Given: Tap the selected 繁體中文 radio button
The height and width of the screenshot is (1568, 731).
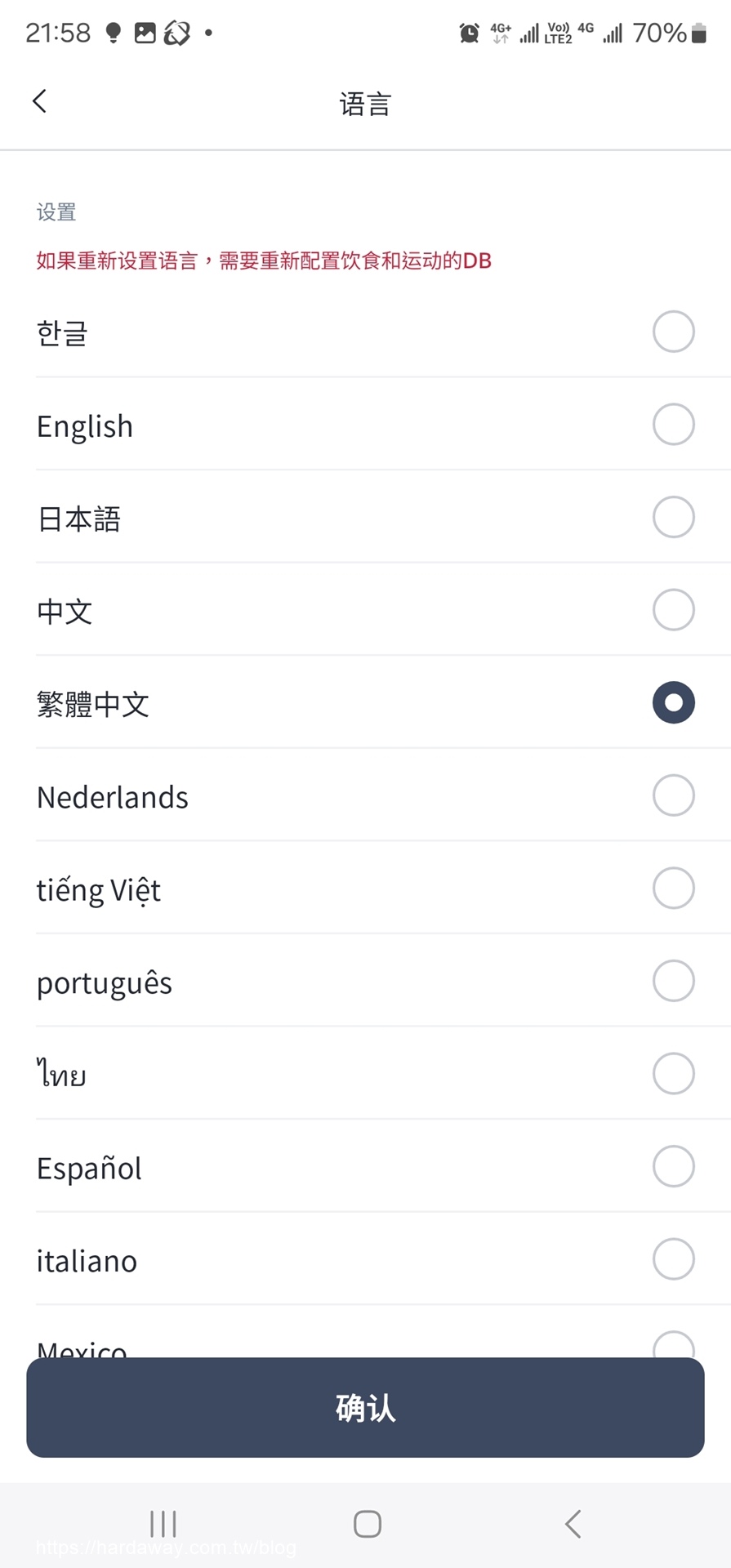Looking at the screenshot, I should click(673, 702).
